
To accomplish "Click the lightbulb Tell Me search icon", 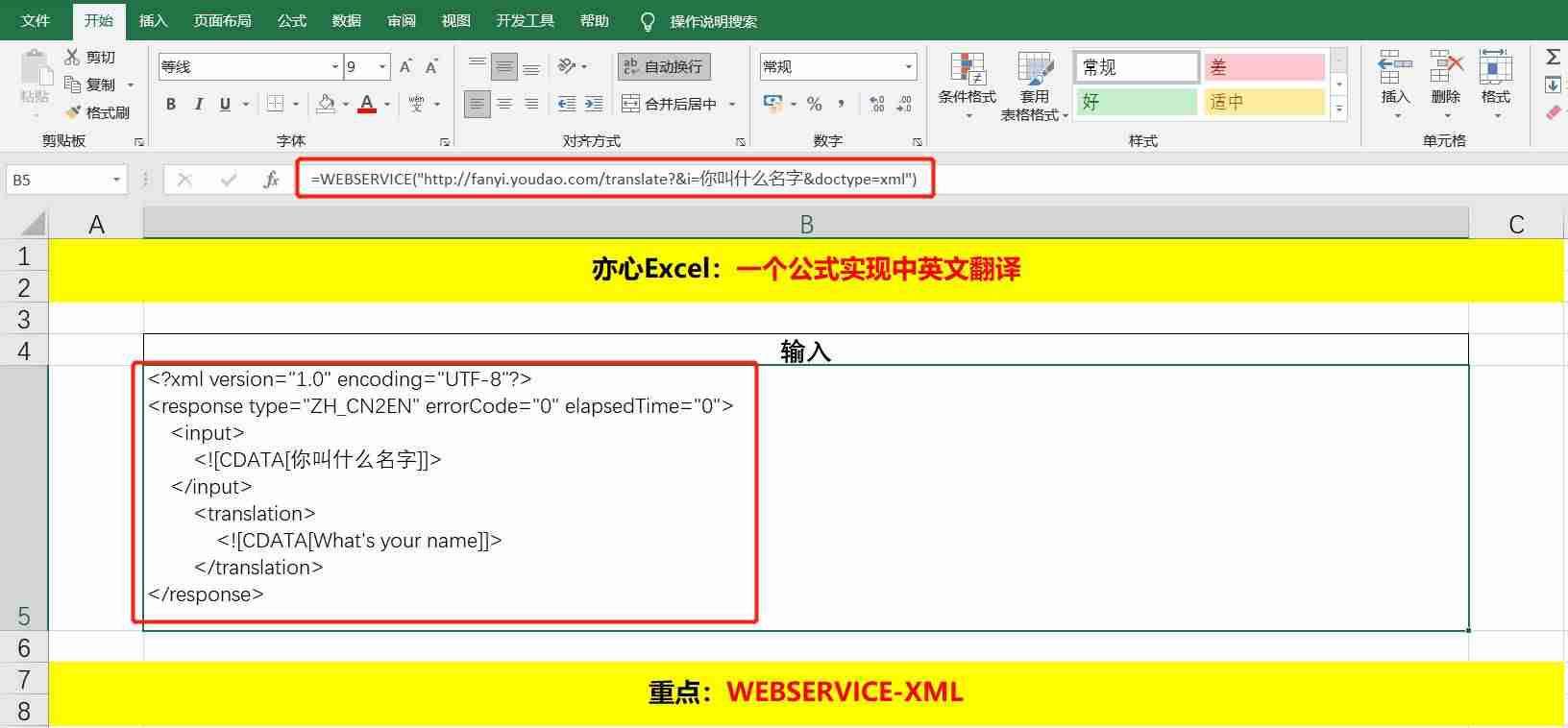I will click(x=648, y=21).
